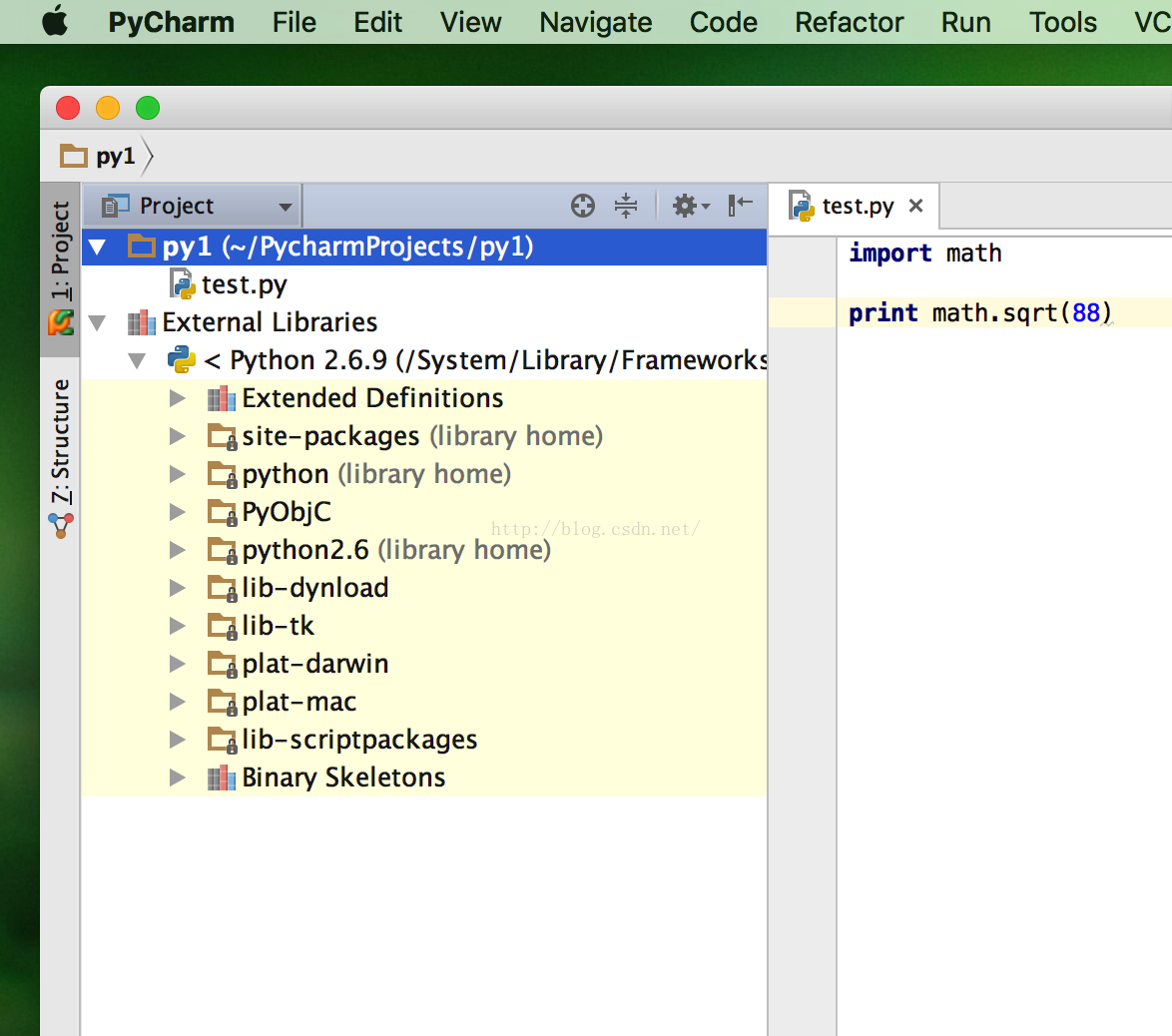Click the 'import math' code line

click(924, 254)
